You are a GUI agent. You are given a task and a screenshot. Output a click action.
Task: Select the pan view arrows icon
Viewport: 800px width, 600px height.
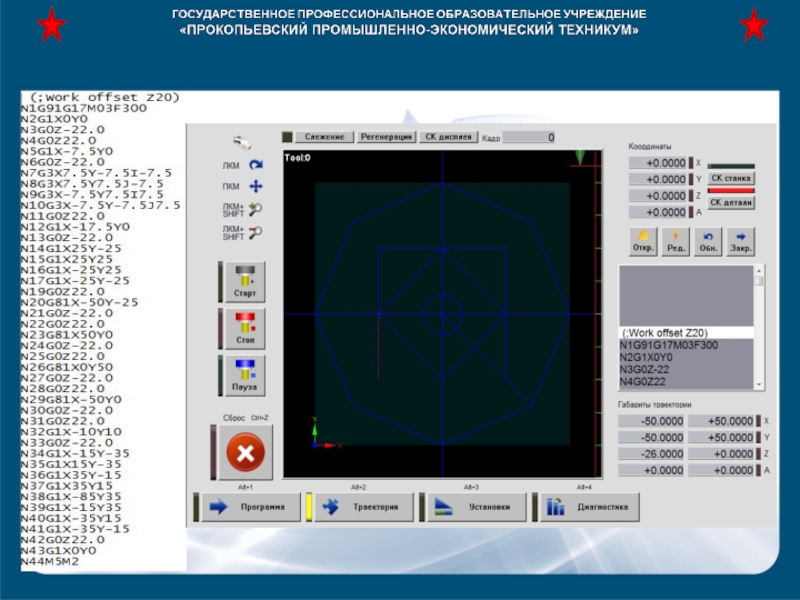pos(256,186)
